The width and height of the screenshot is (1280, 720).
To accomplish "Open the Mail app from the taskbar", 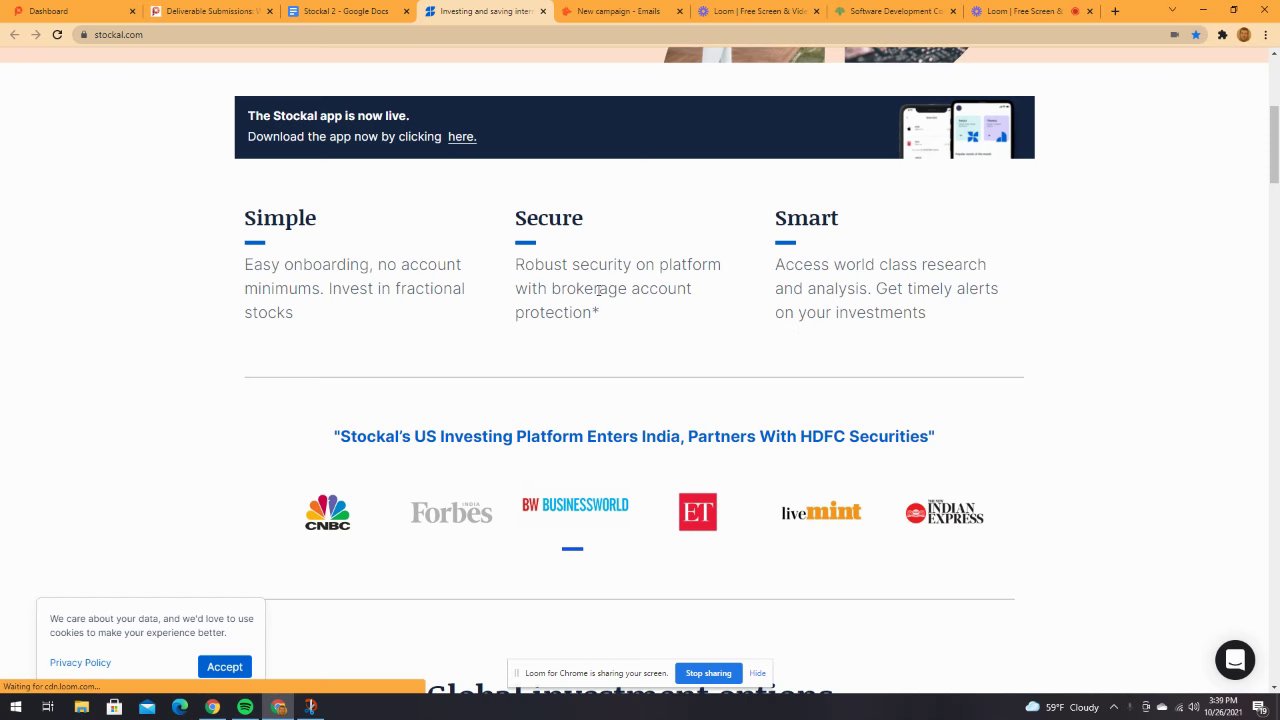I will pyautogui.click(x=147, y=707).
